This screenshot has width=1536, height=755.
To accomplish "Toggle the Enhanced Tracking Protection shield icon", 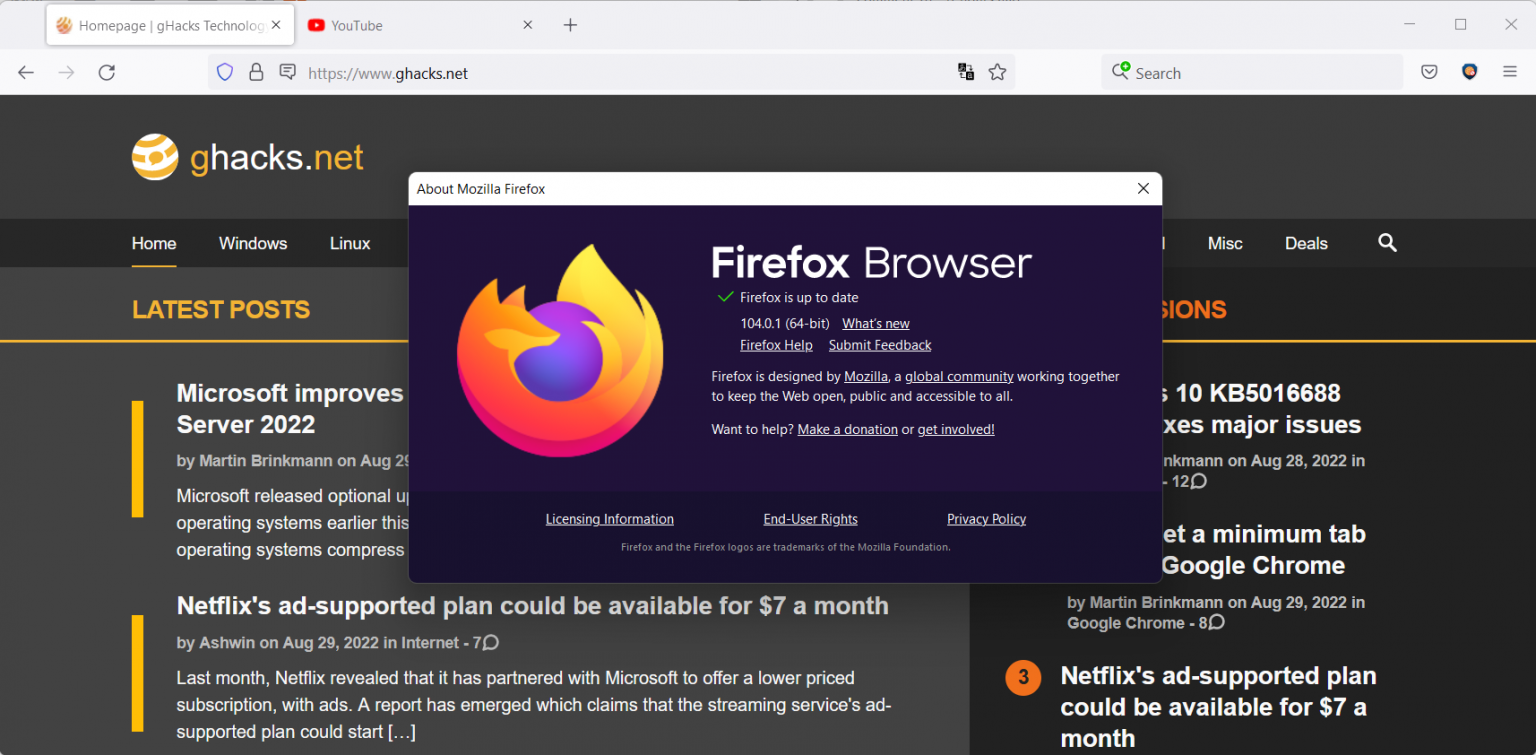I will click(224, 72).
